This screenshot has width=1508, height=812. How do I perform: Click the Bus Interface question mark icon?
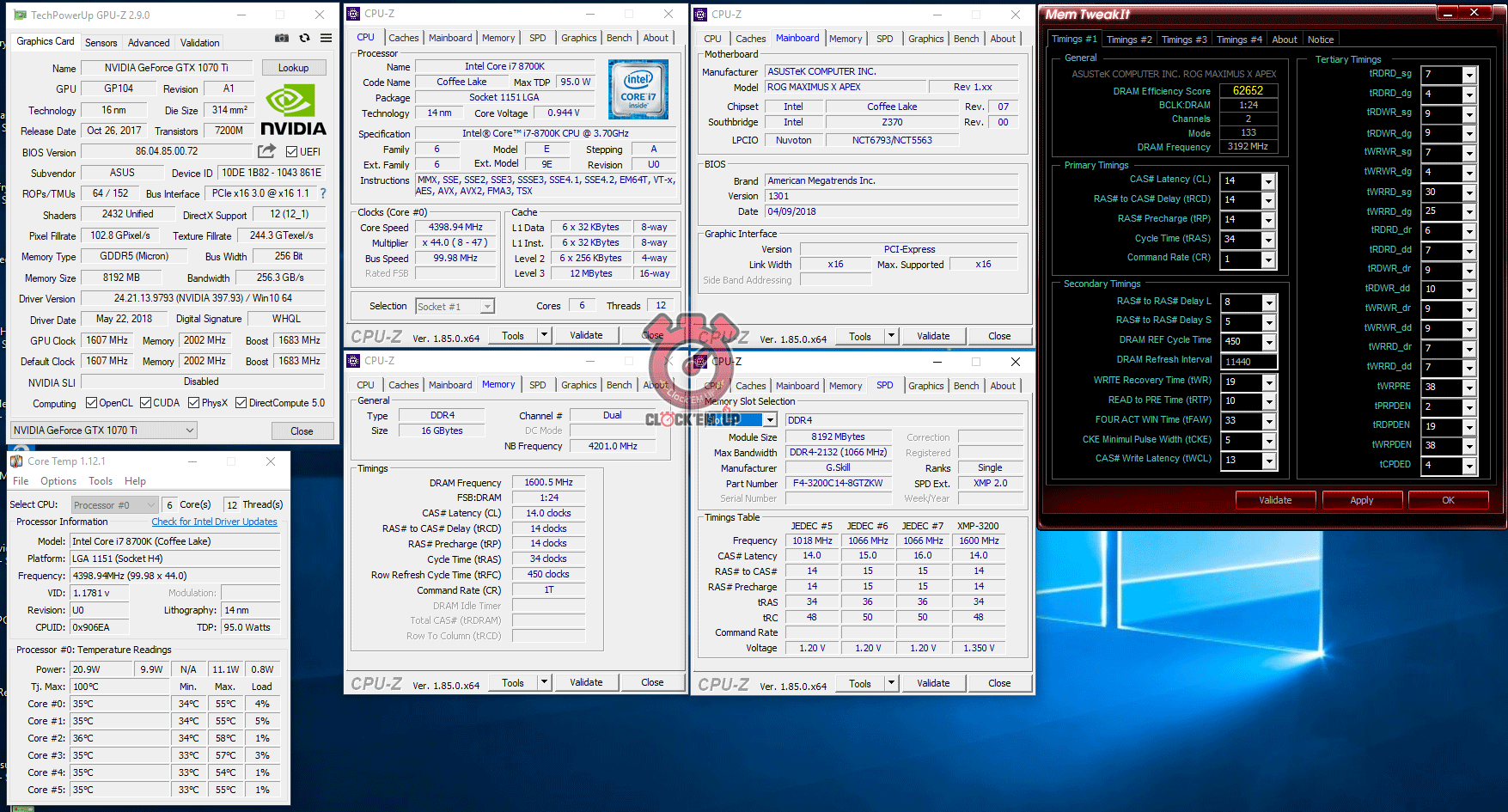pyautogui.click(x=323, y=194)
